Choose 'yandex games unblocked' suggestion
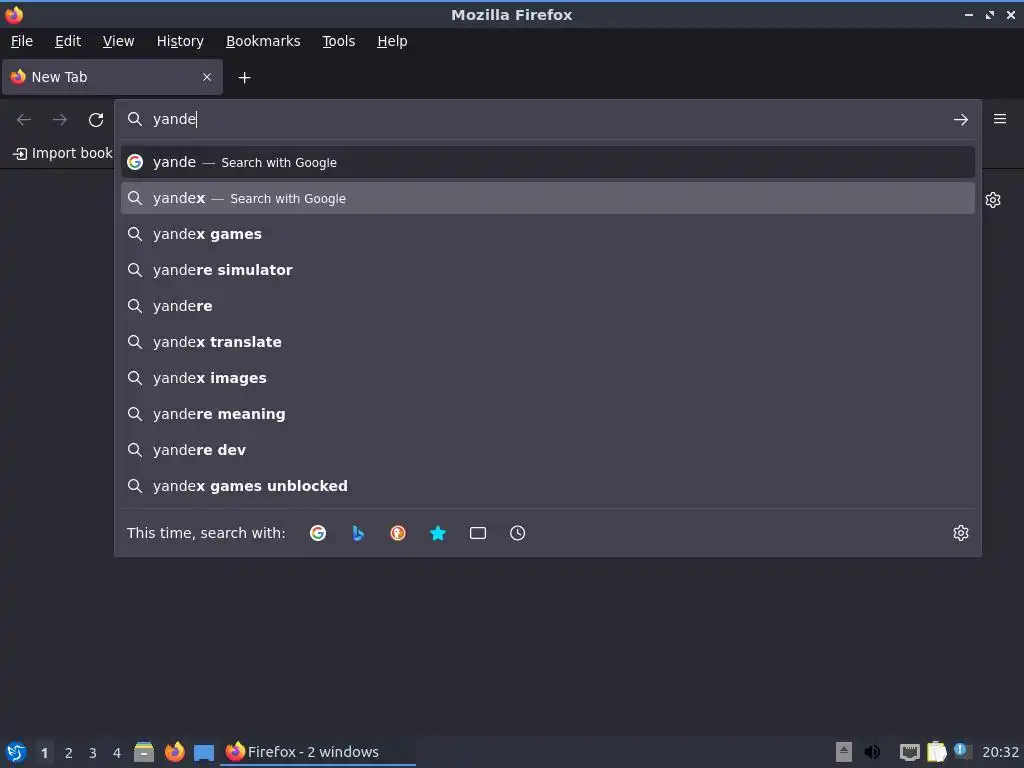Screen dimensions: 1024x768 point(548,486)
